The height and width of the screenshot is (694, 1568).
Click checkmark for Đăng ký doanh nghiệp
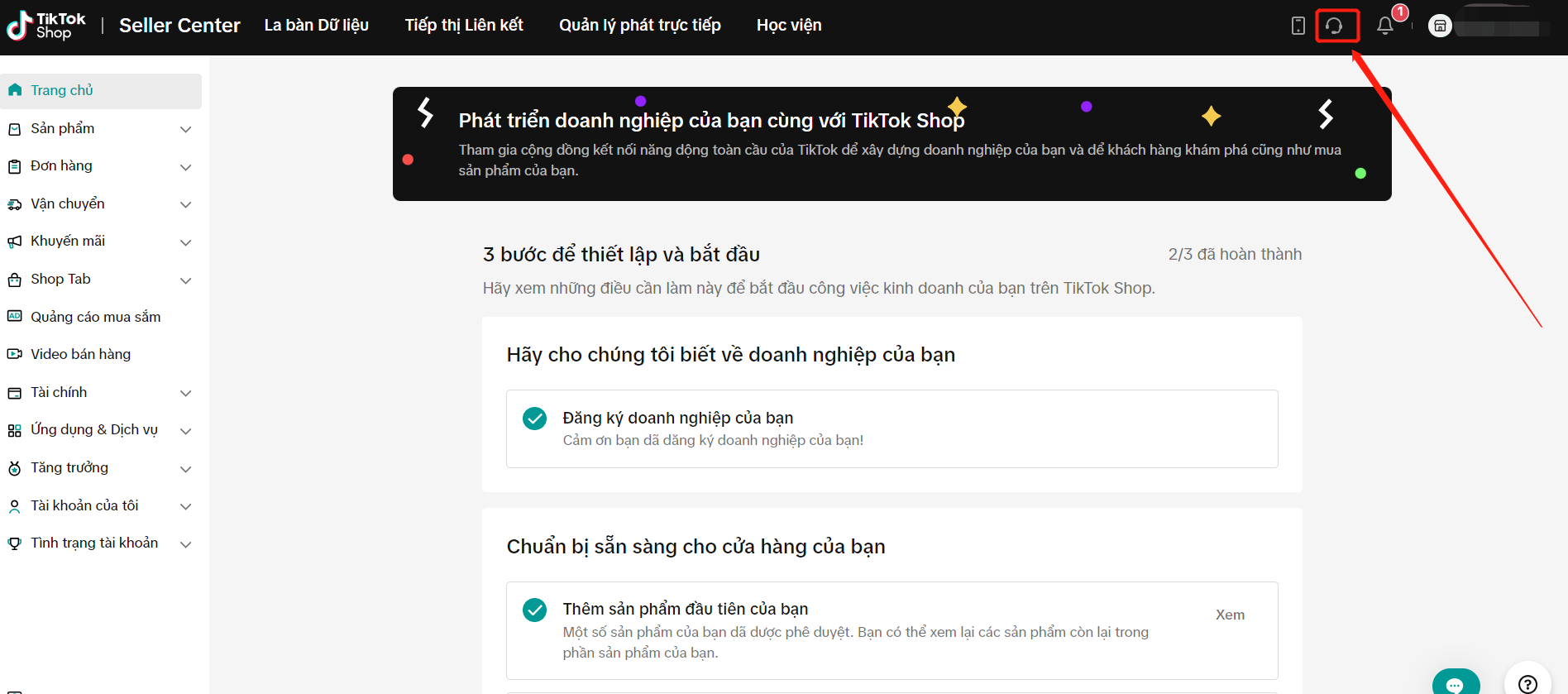535,419
